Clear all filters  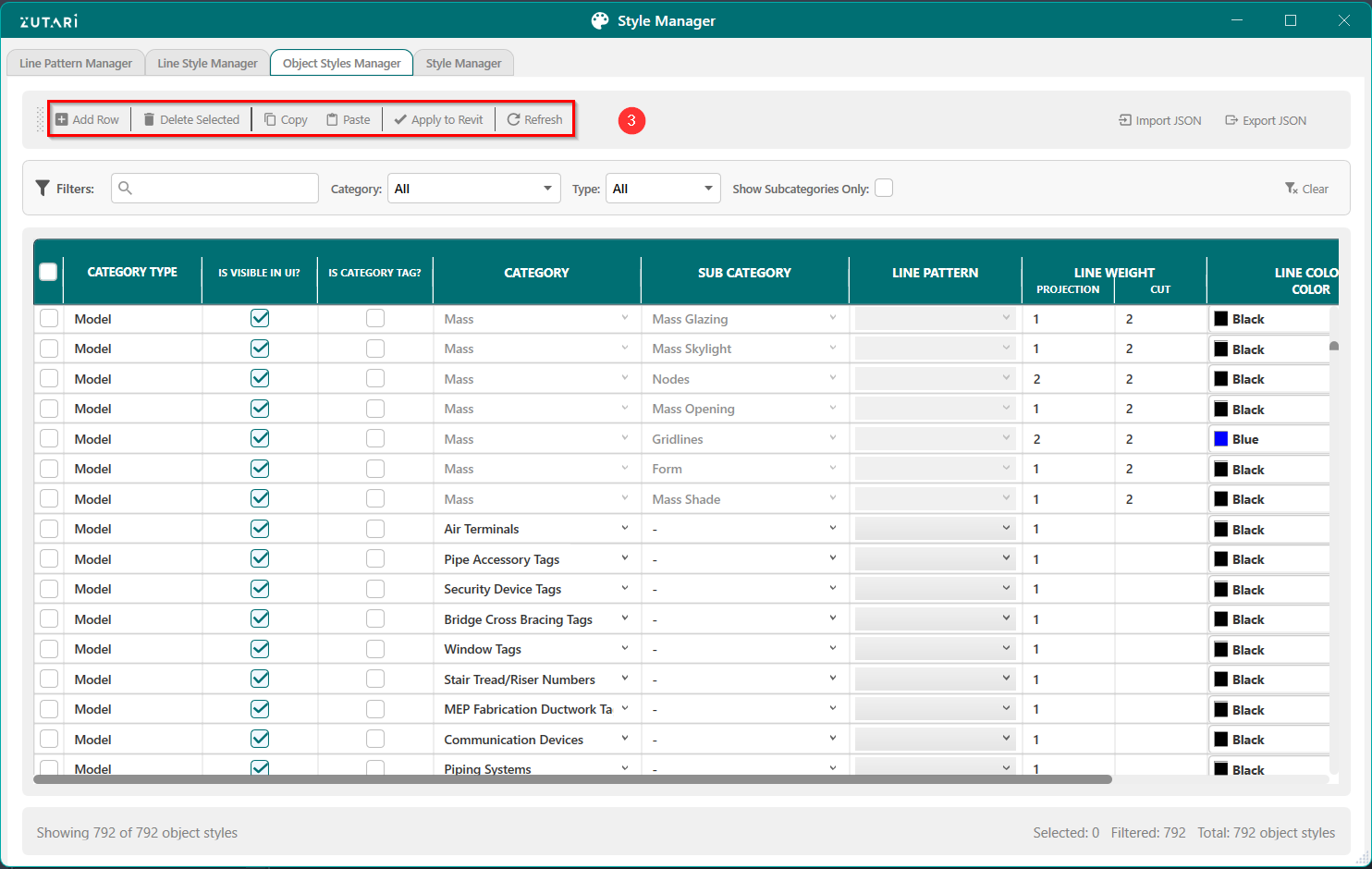tap(1306, 189)
